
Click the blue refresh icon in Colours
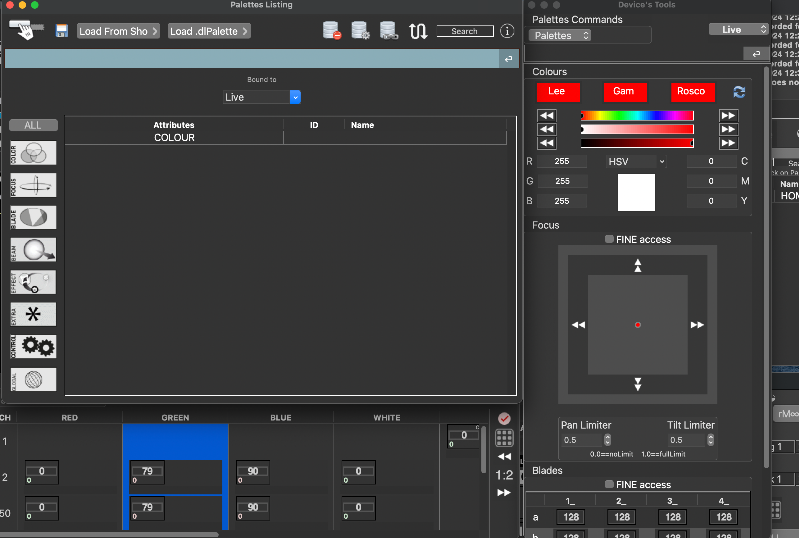point(739,91)
